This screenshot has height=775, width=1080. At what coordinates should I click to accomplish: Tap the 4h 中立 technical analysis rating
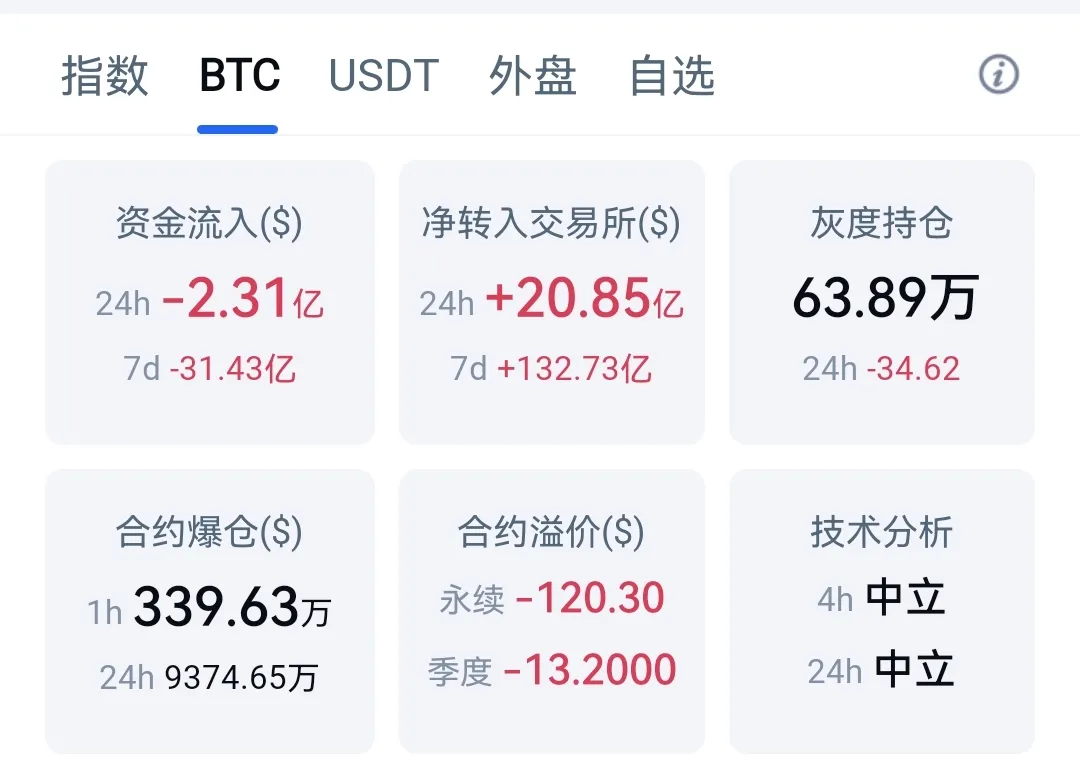(881, 597)
